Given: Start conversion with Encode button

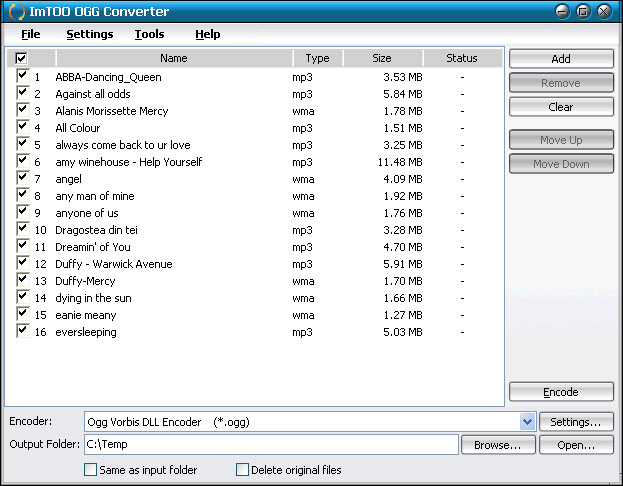Looking at the screenshot, I should [561, 392].
